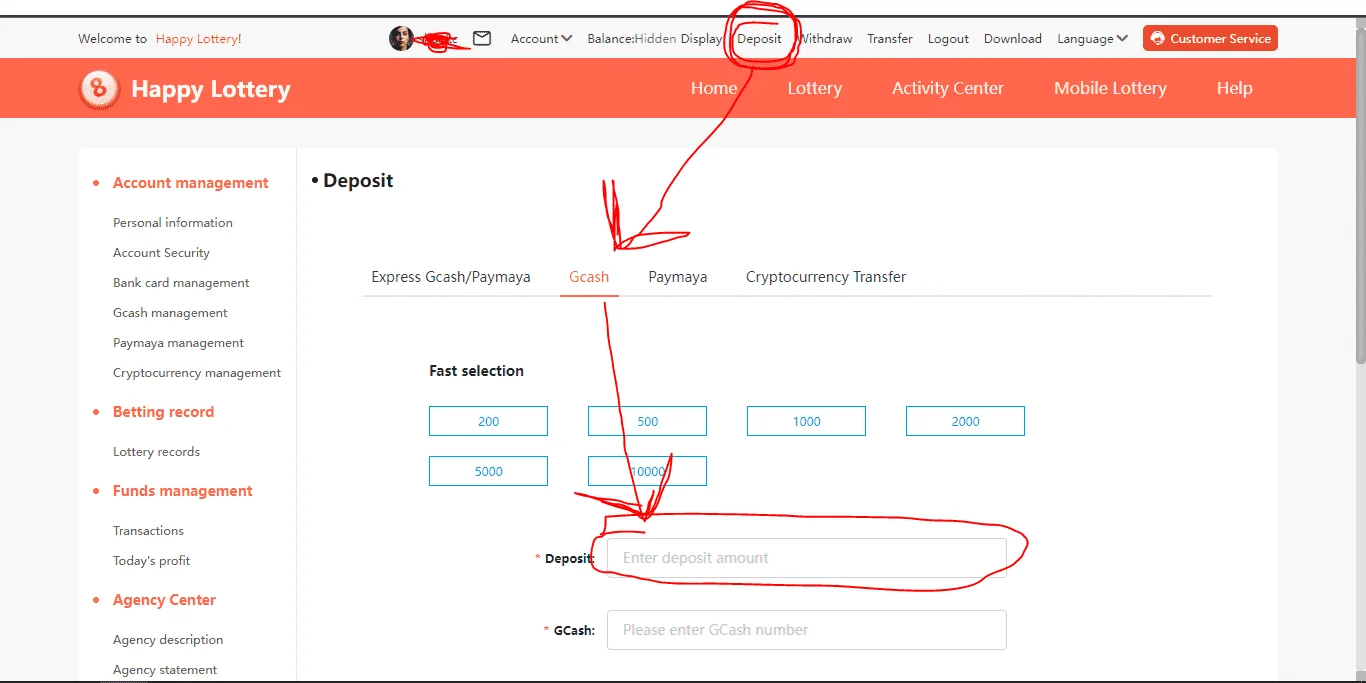Click Logout link
This screenshot has height=683, width=1366.
tap(948, 39)
